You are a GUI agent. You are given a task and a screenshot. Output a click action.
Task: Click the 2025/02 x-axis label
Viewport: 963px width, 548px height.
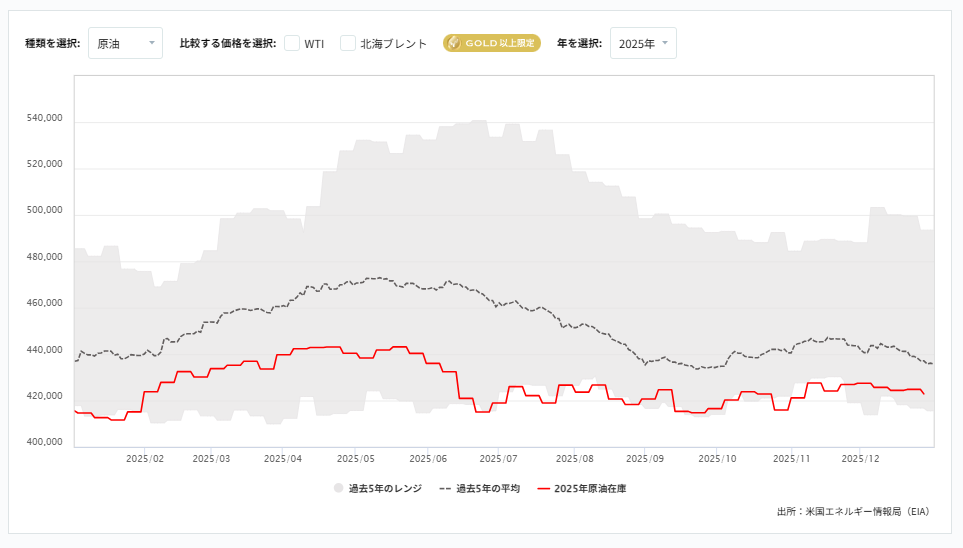click(145, 459)
